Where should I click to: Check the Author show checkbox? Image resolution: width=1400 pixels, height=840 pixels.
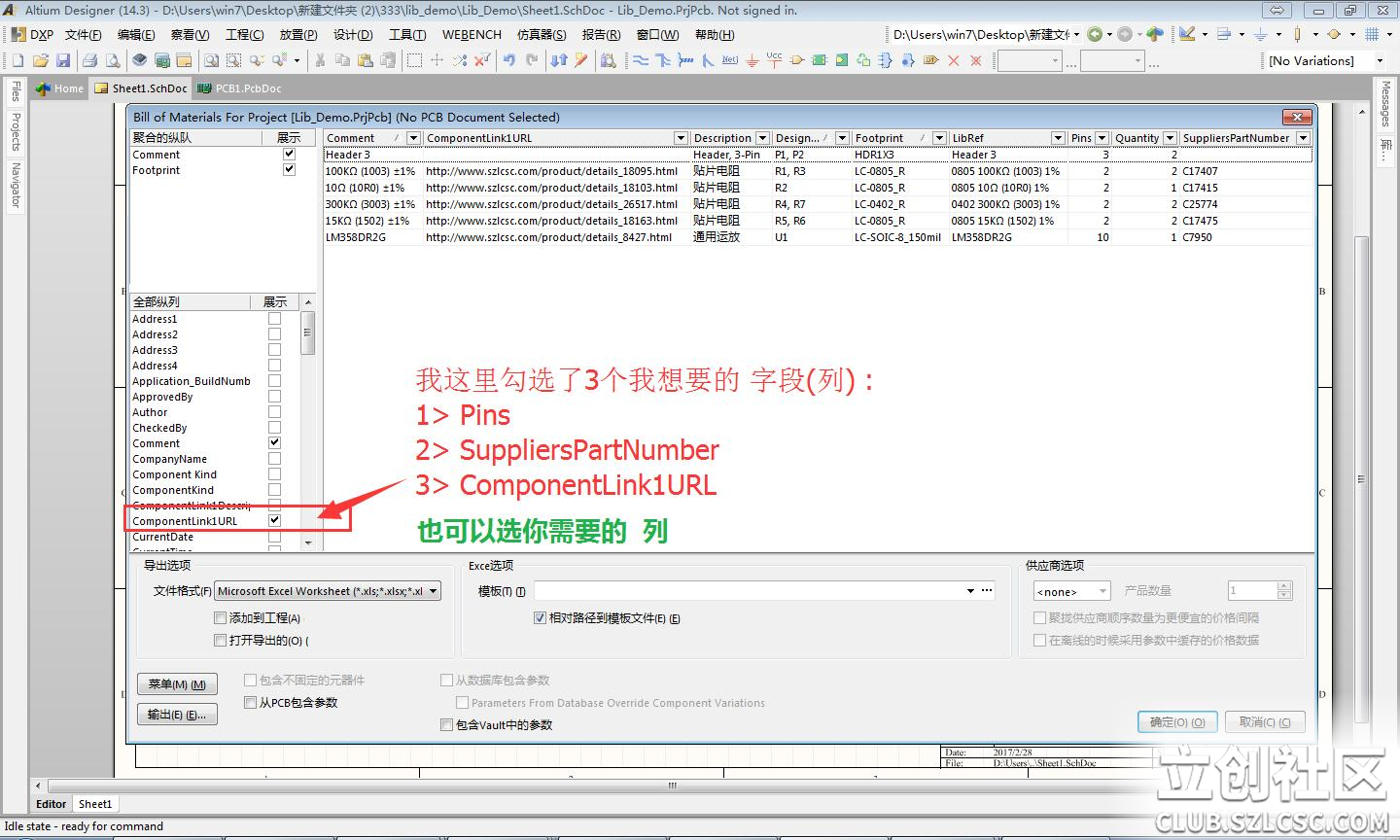pos(274,411)
